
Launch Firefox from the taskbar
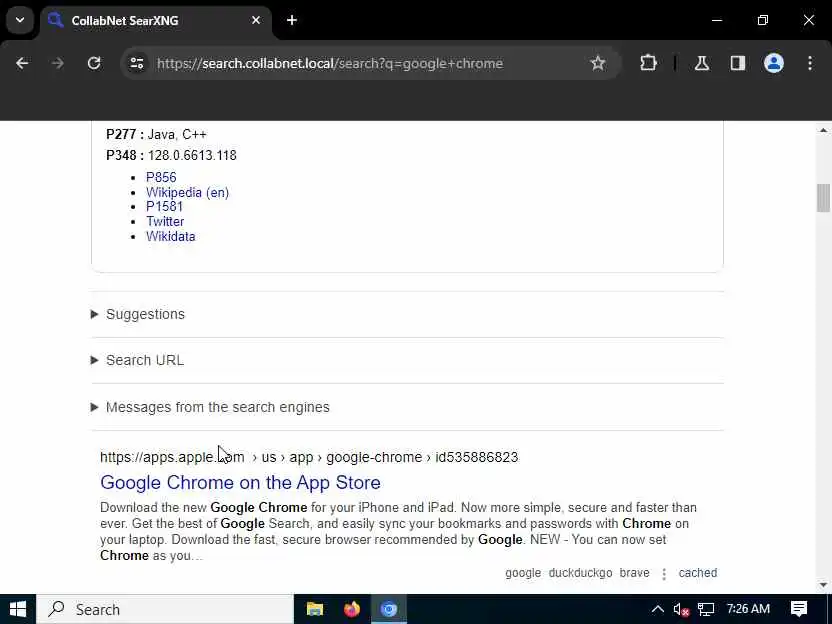point(351,609)
